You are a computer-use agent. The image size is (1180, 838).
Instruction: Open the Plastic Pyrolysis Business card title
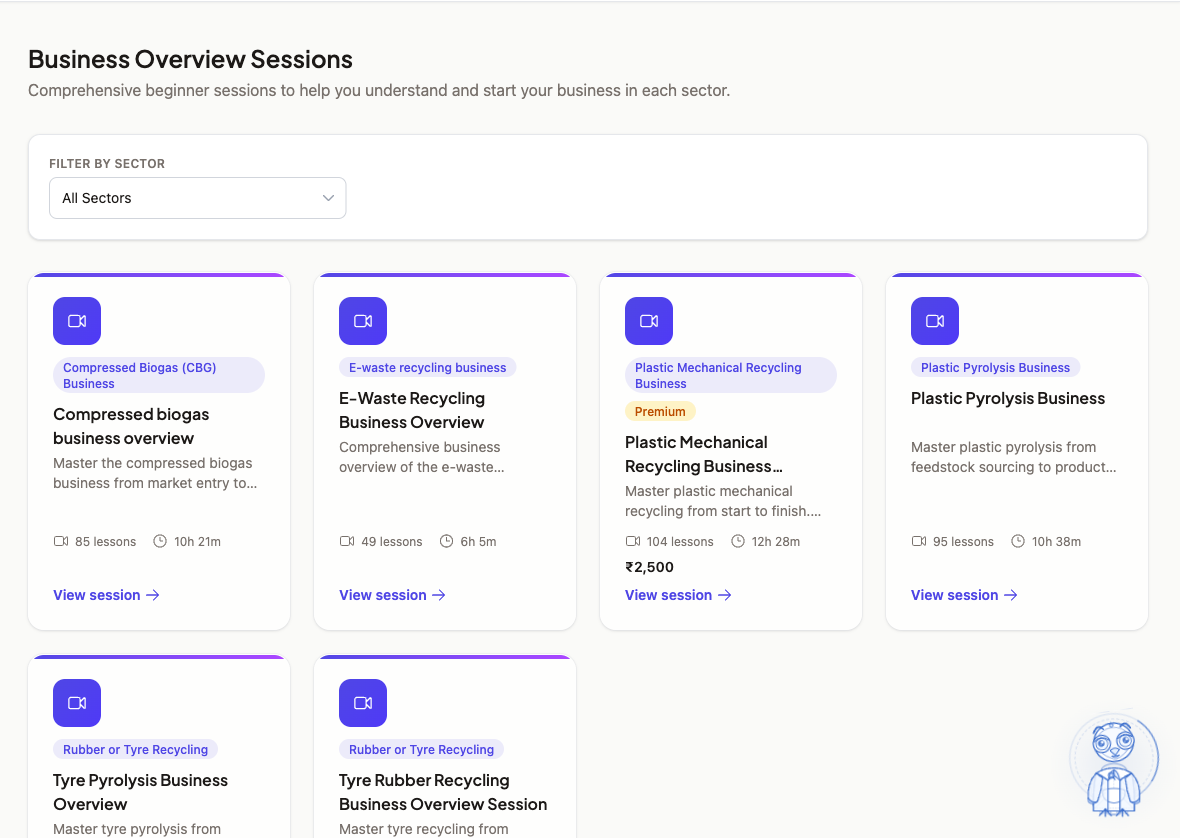click(x=1008, y=399)
